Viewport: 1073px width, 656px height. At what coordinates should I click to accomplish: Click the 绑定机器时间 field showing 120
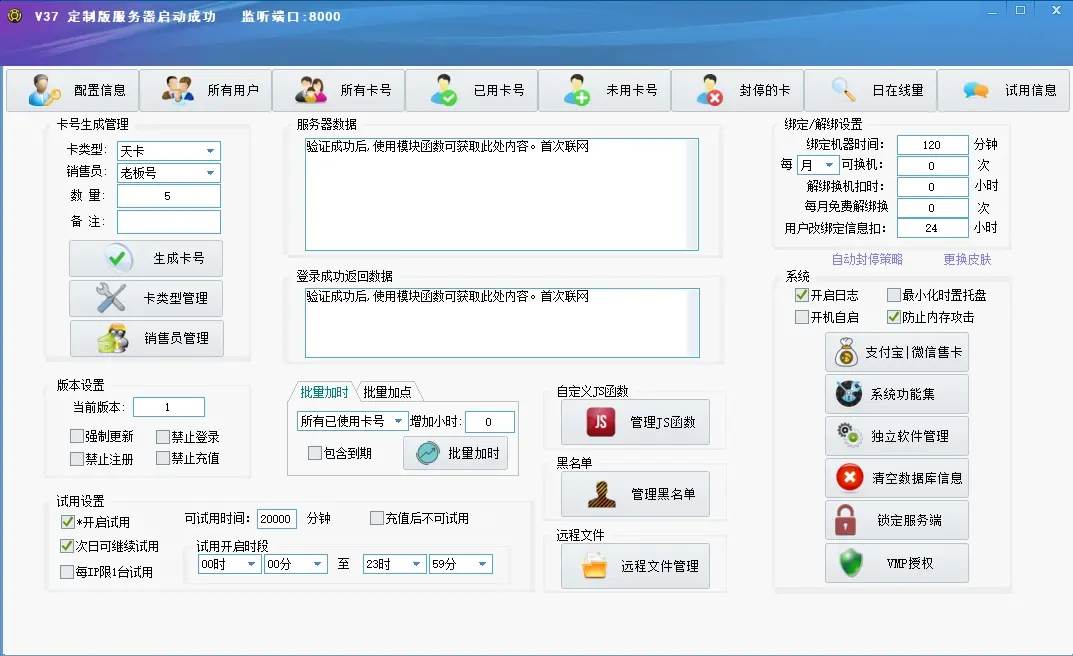(x=932, y=145)
